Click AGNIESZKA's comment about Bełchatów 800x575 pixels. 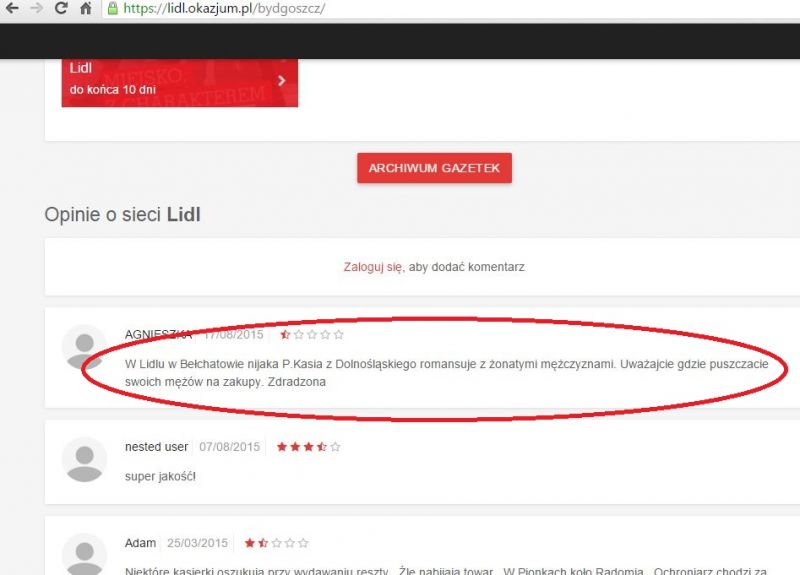446,373
